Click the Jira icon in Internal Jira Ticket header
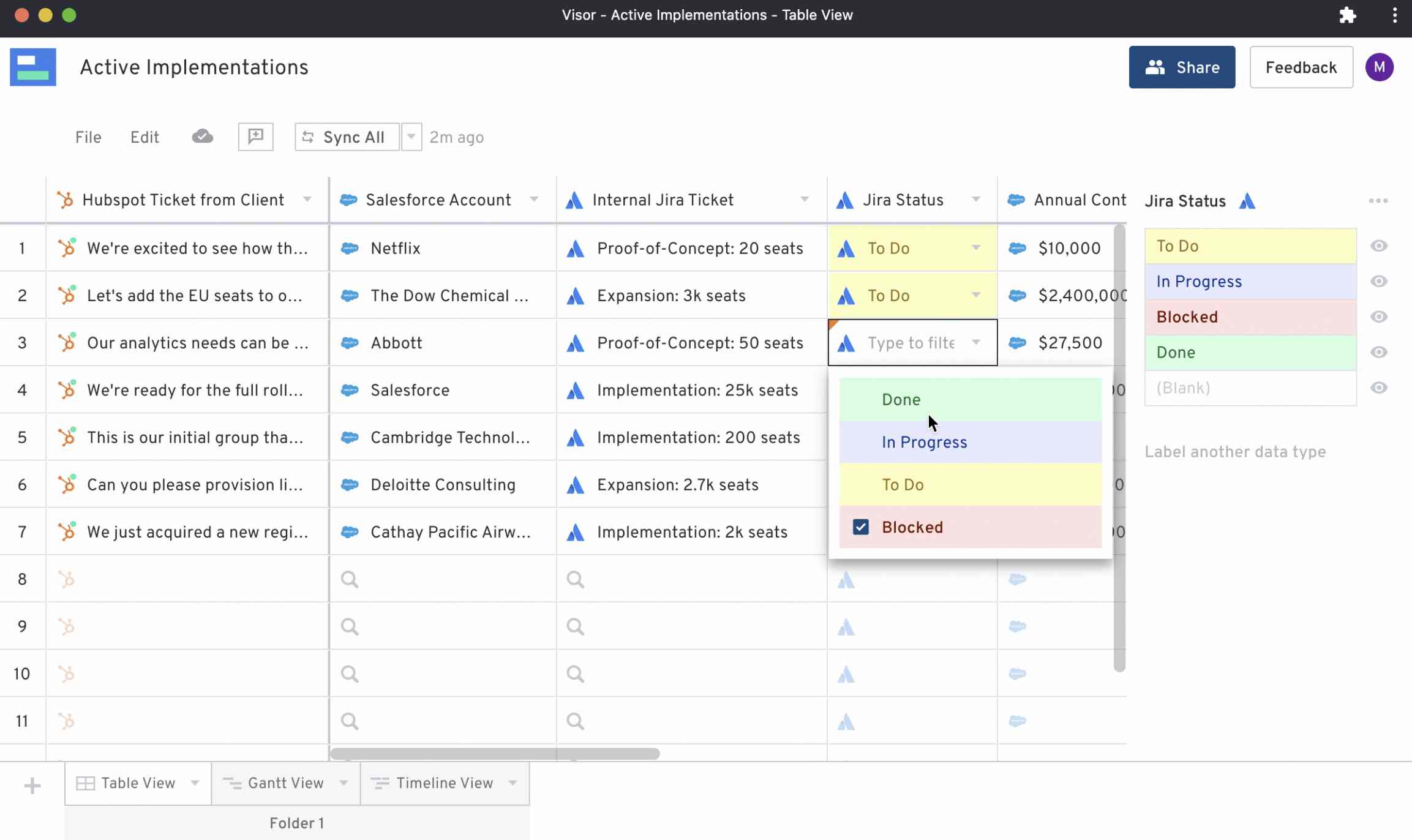This screenshot has height=840, width=1412. [574, 200]
